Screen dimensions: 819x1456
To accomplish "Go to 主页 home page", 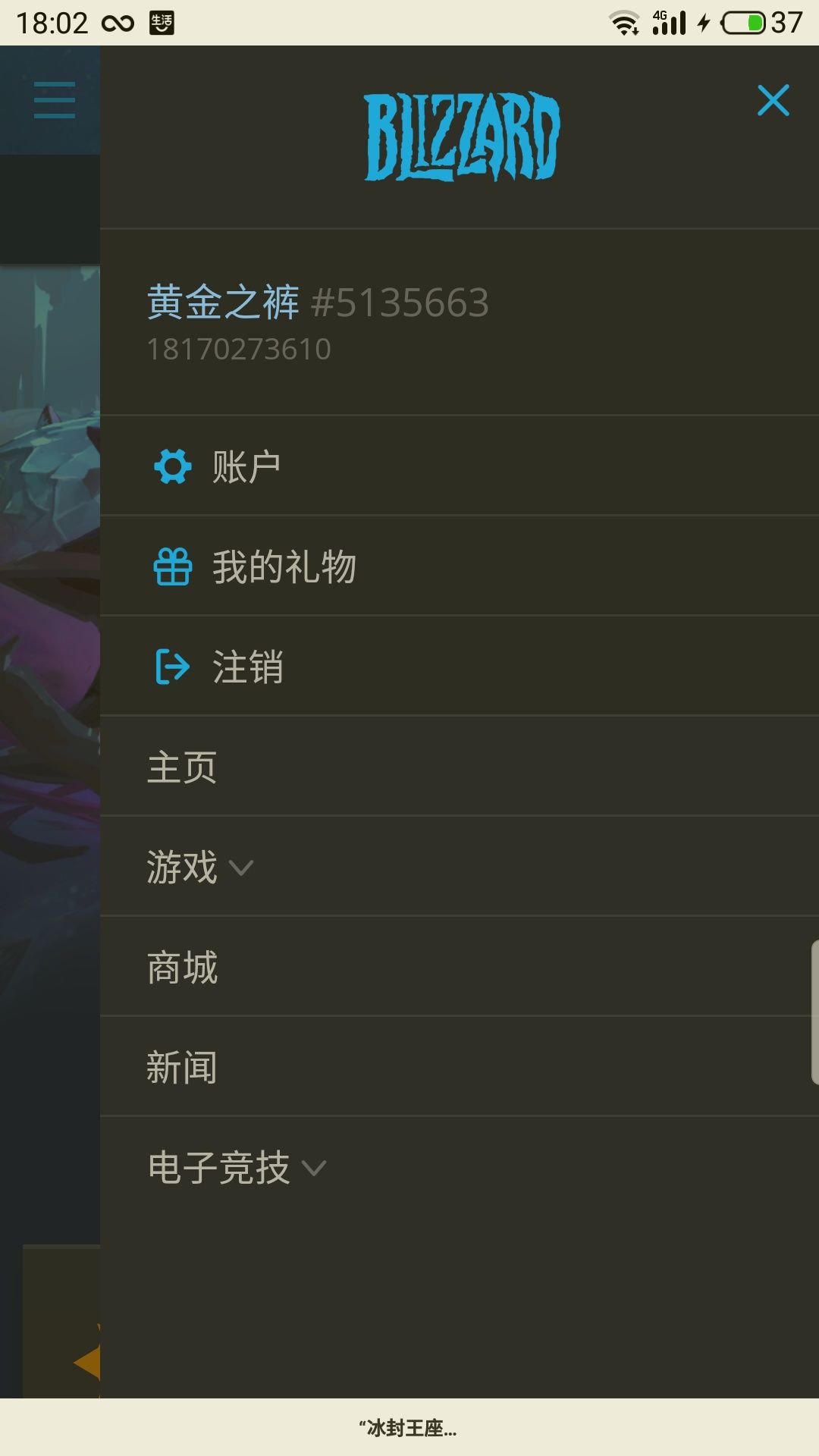I will click(460, 767).
